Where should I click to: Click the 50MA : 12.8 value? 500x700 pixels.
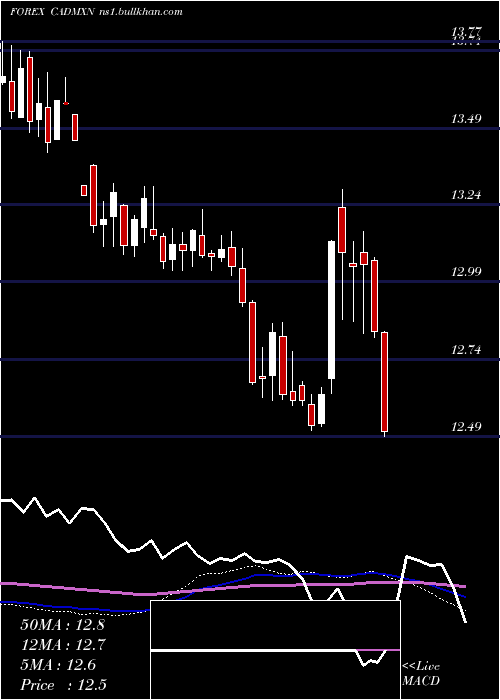62,625
